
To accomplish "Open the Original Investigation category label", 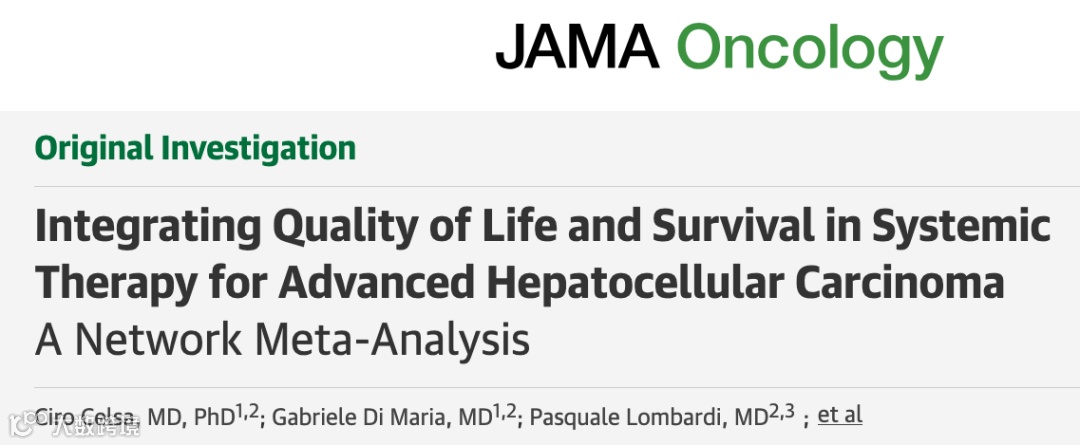I will (195, 148).
